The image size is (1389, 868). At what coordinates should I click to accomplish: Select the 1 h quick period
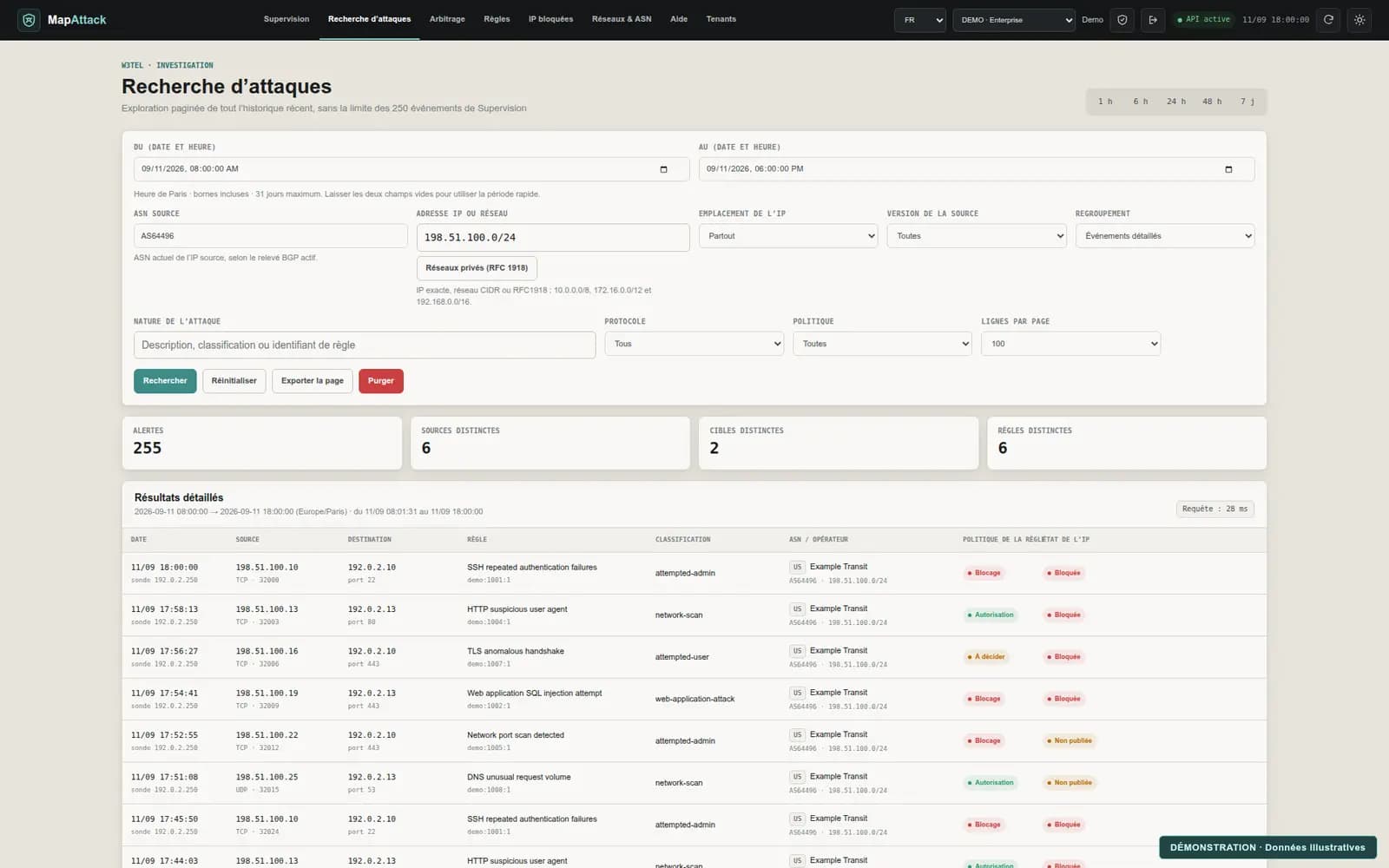click(1105, 102)
